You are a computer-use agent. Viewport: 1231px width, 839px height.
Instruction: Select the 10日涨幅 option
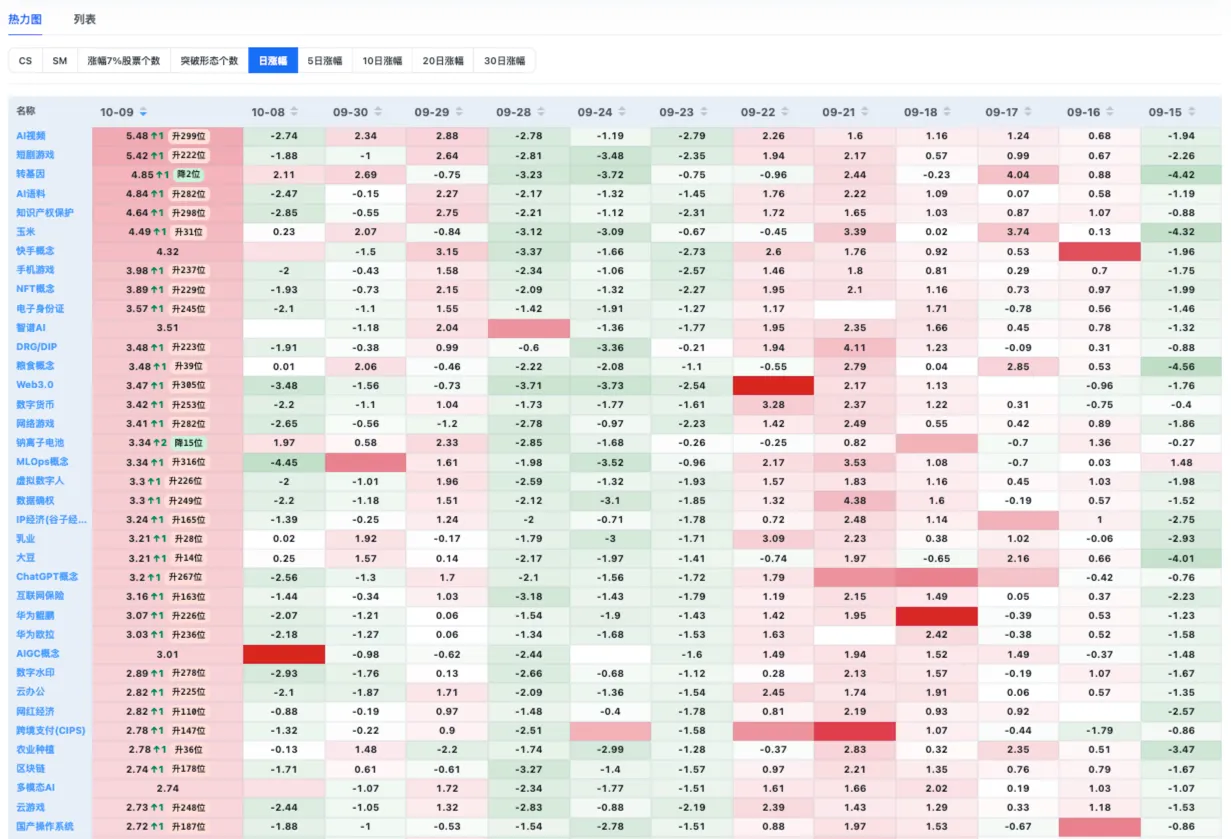pos(382,61)
